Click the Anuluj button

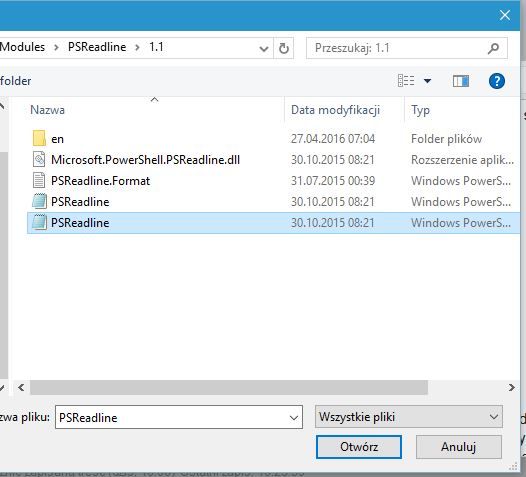[x=459, y=446]
